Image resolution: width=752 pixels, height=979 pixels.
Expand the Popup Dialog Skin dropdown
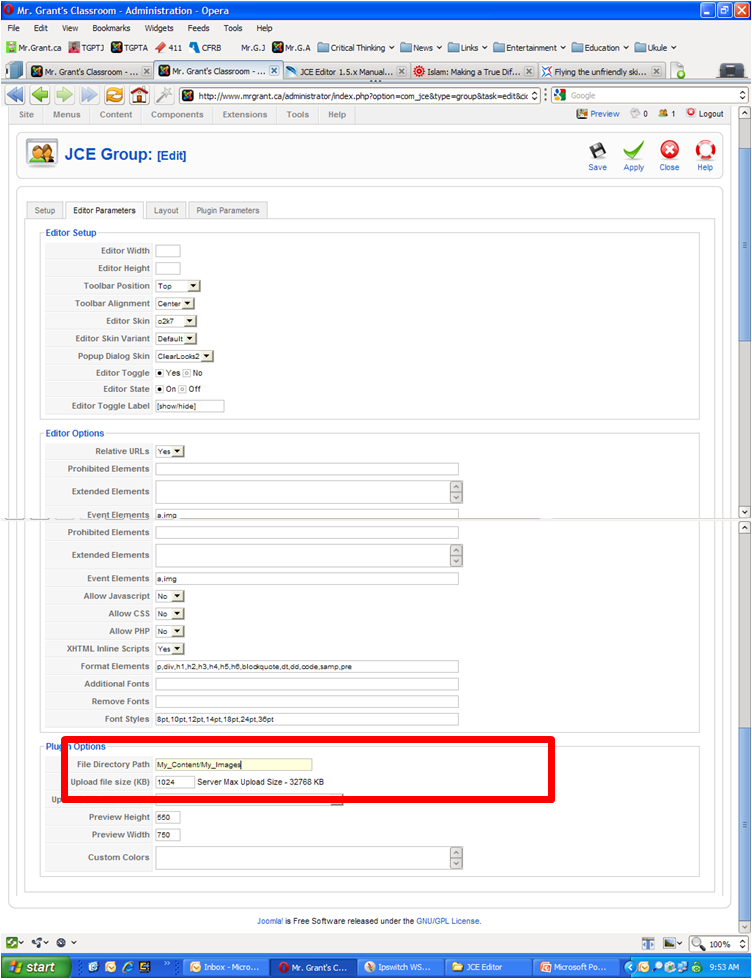tap(184, 356)
